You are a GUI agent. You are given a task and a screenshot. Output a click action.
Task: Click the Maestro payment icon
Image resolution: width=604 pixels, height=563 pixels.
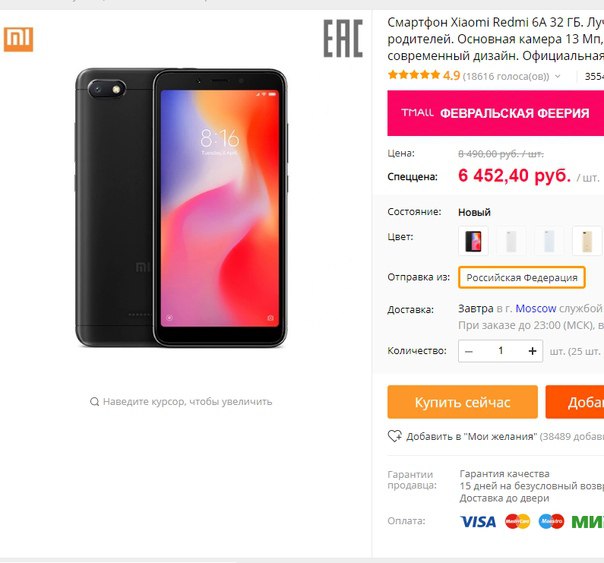click(551, 521)
